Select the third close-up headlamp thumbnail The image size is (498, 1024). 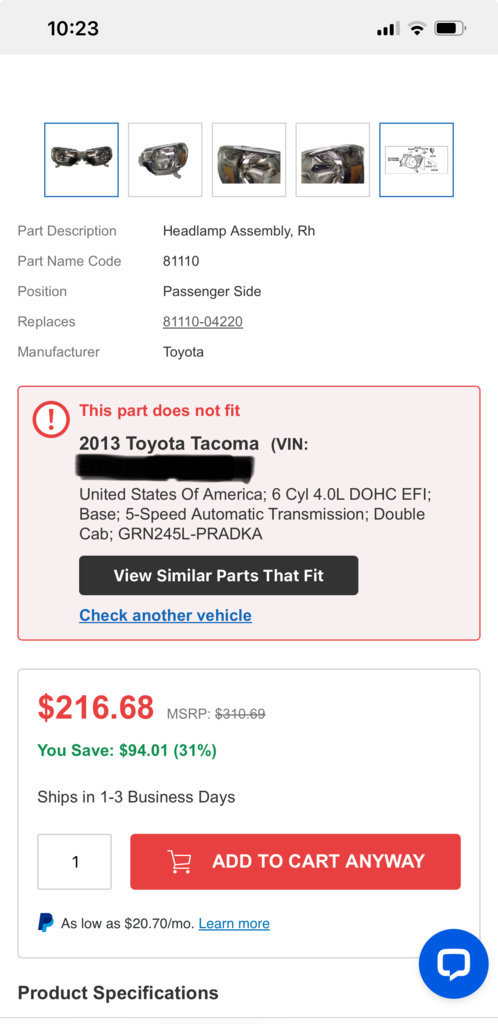click(x=249, y=159)
